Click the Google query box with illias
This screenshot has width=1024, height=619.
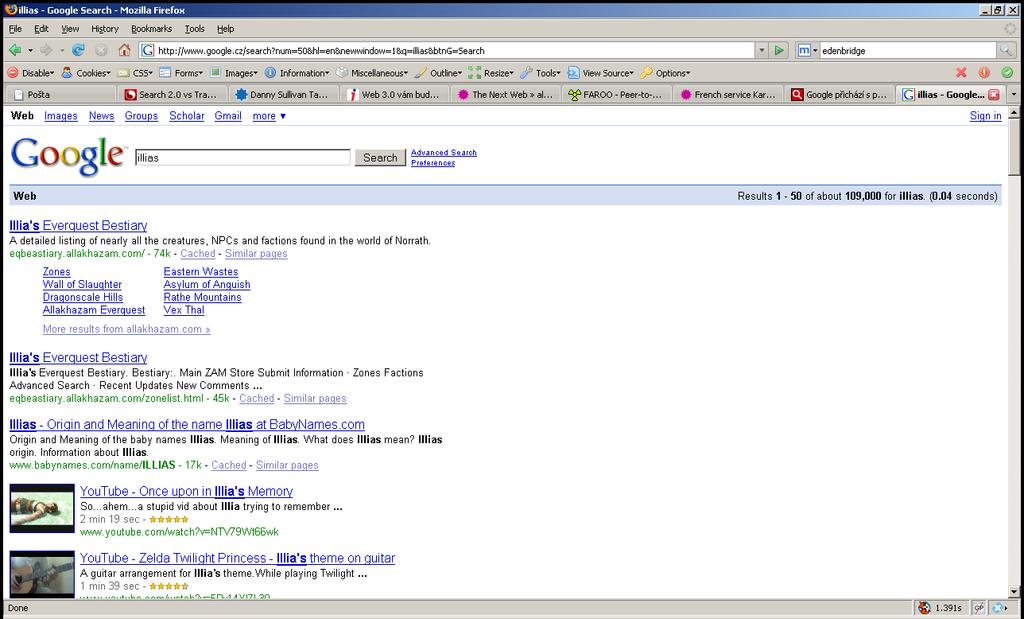tap(243, 157)
